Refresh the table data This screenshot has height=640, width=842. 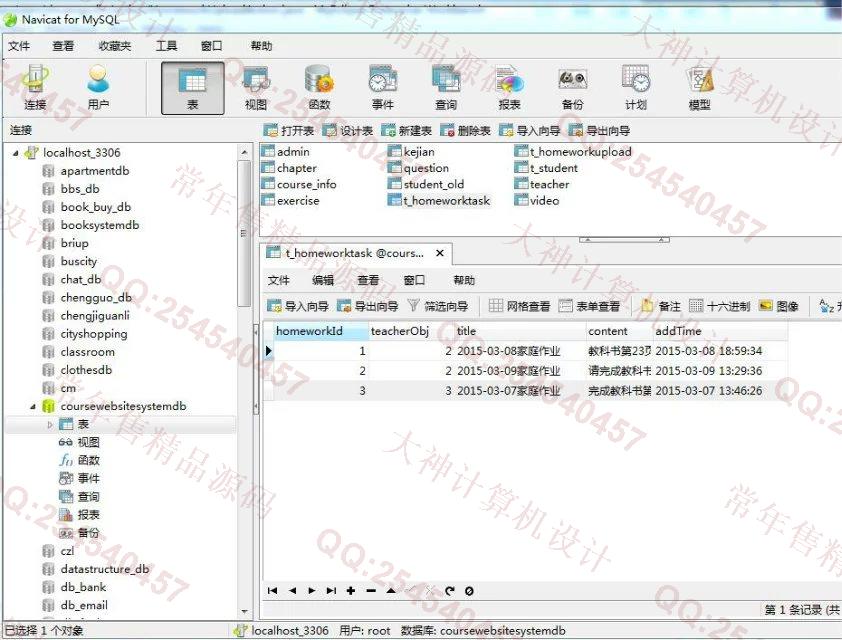pyautogui.click(x=450, y=591)
